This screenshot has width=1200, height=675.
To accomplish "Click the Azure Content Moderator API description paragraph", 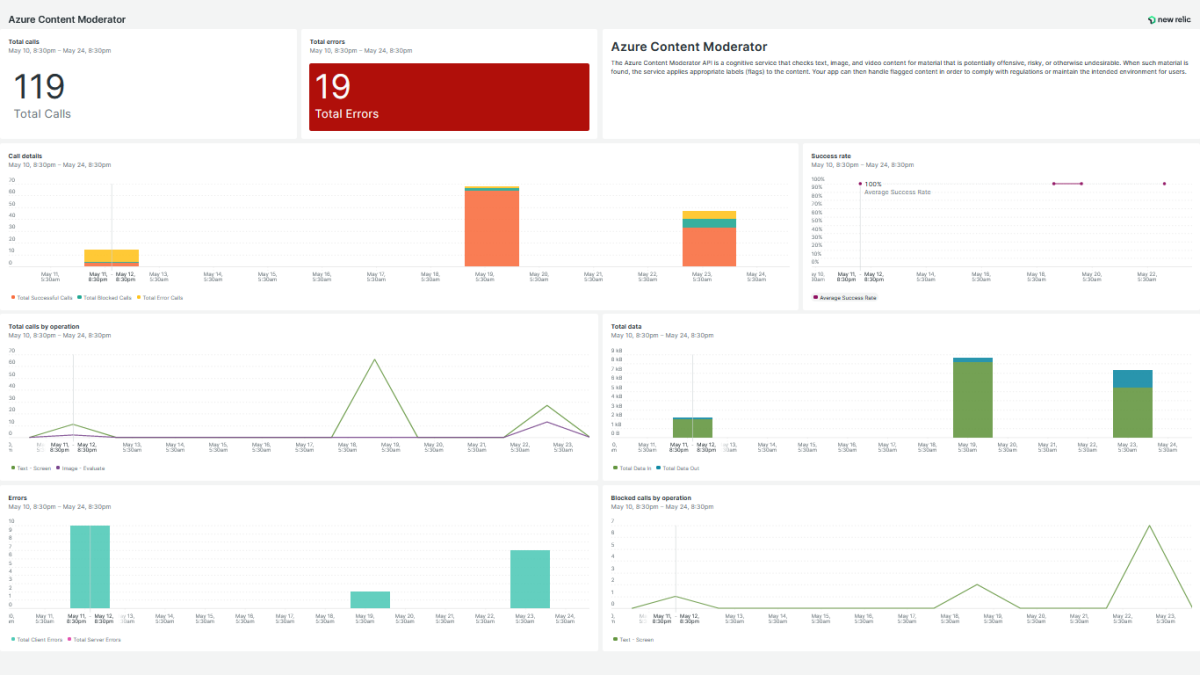I will [x=899, y=67].
